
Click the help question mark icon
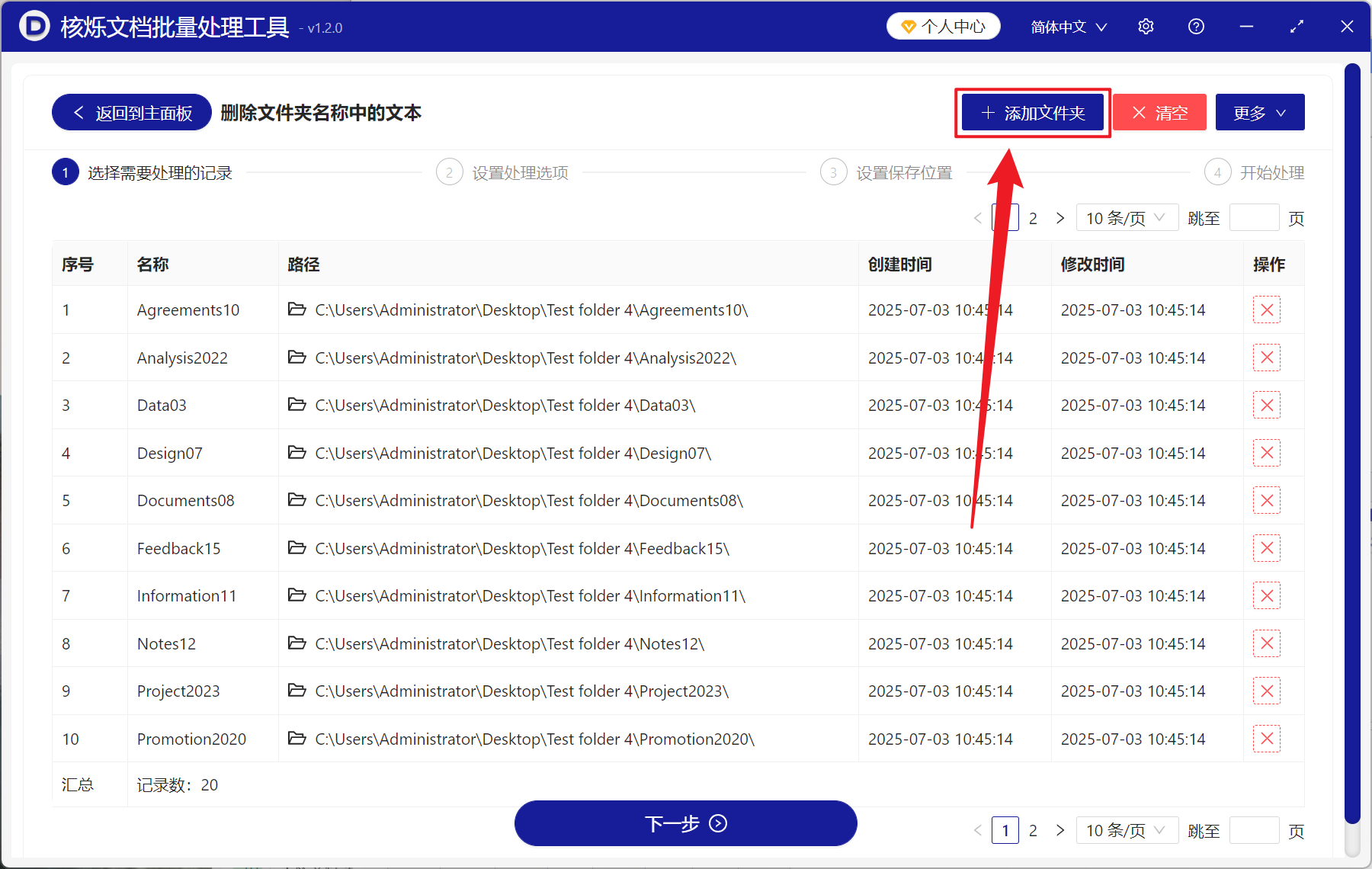tap(1195, 26)
